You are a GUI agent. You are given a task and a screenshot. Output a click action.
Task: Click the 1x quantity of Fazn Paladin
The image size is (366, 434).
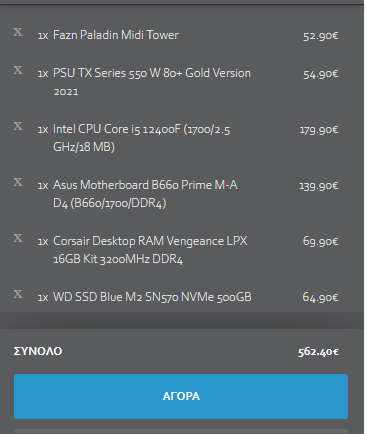click(x=43, y=35)
